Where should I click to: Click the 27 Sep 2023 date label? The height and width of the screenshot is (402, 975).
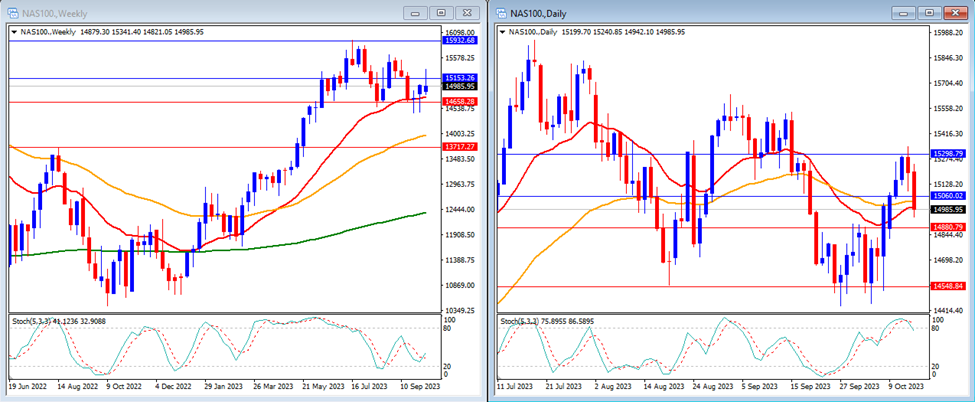(859, 386)
